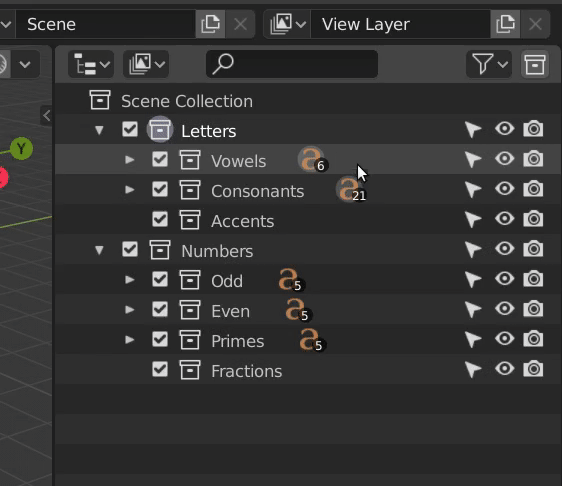Expand the Vowels collection
Viewport: 562px width, 486px height.
click(x=129, y=159)
